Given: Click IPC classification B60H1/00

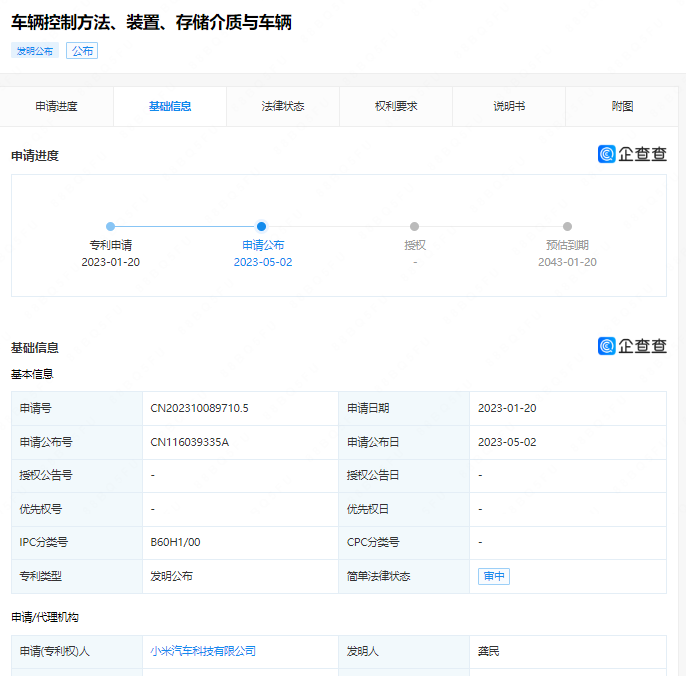Looking at the screenshot, I should 175,542.
